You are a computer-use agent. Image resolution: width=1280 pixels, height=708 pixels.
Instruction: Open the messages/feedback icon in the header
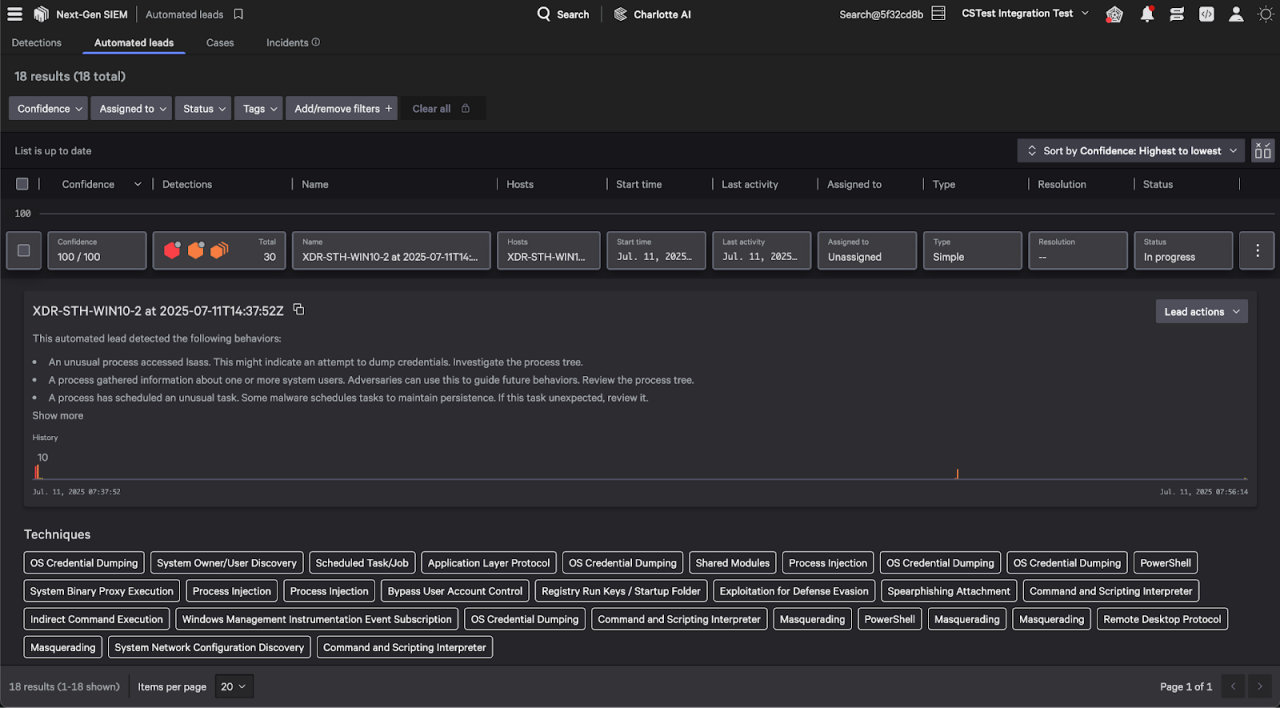(1176, 14)
